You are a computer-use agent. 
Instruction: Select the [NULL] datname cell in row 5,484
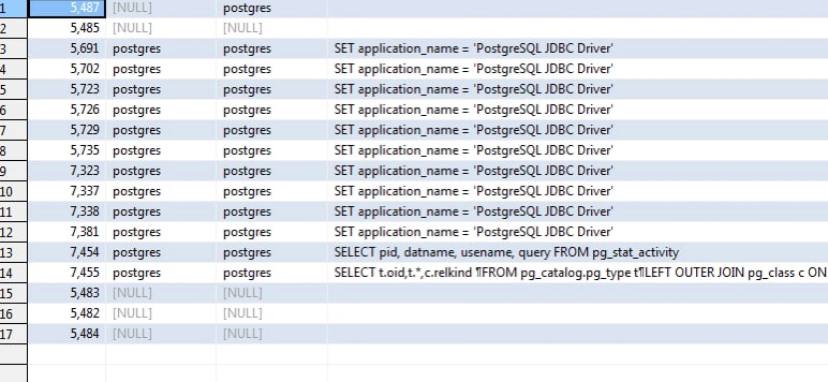click(161, 334)
